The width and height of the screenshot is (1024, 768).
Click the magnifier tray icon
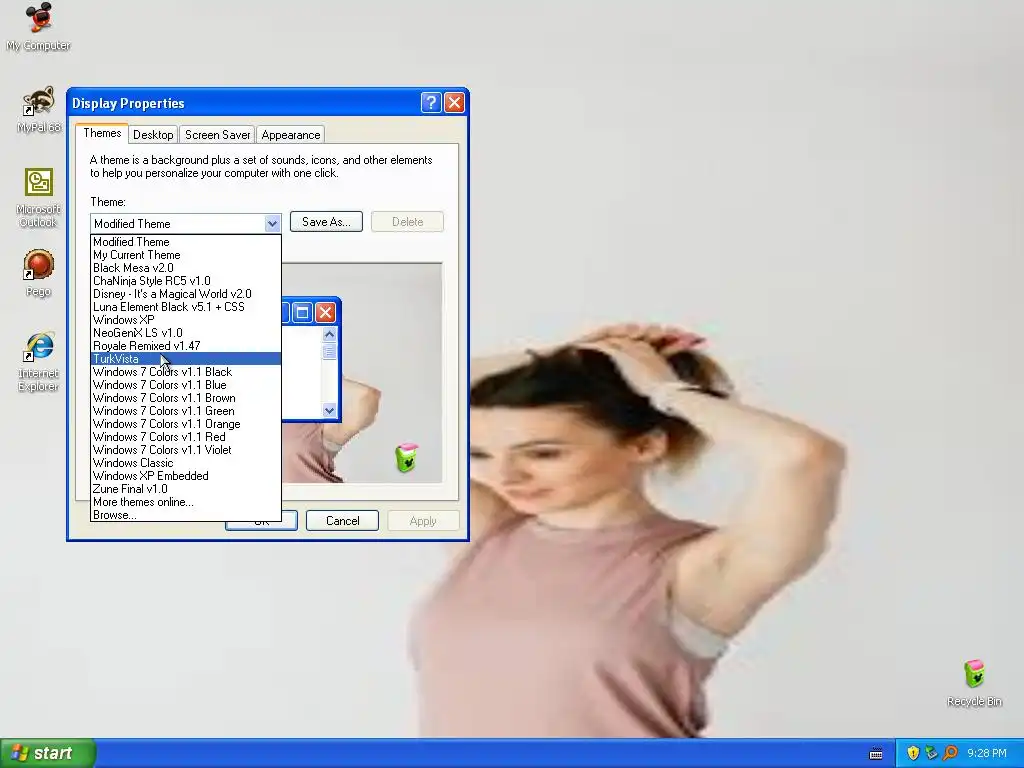point(950,753)
